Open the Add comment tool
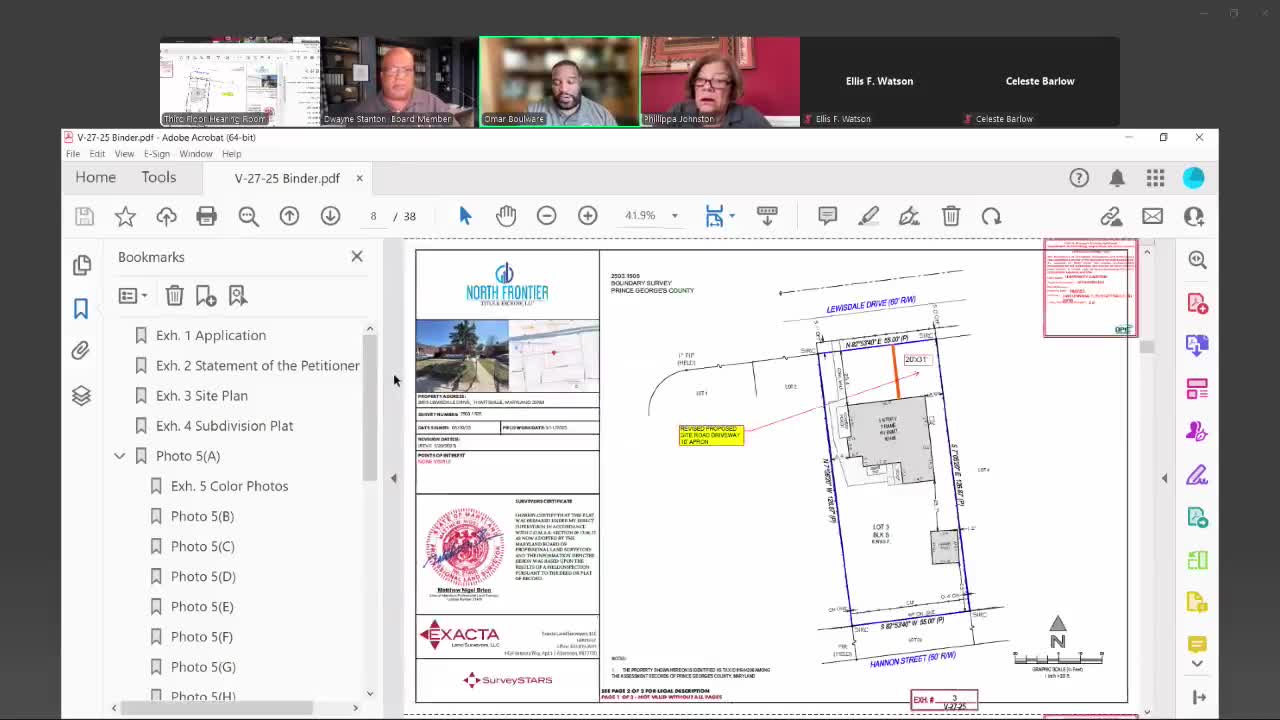Screen dimensions: 1280x720 (827, 216)
